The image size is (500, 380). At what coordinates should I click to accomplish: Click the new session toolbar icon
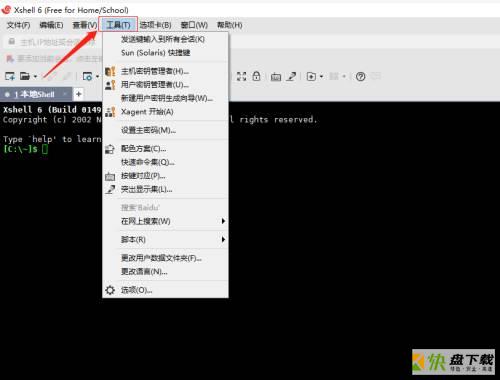click(x=10, y=76)
